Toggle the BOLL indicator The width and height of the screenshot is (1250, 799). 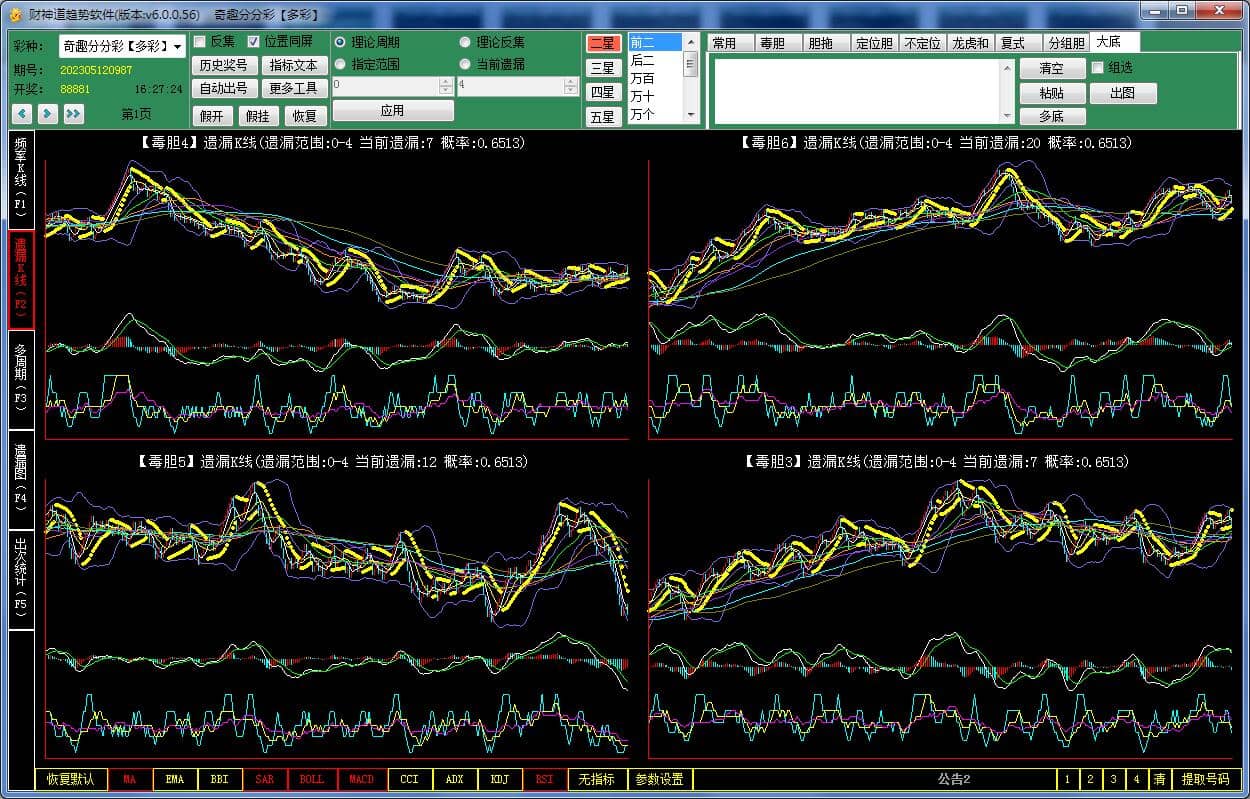pyautogui.click(x=311, y=779)
